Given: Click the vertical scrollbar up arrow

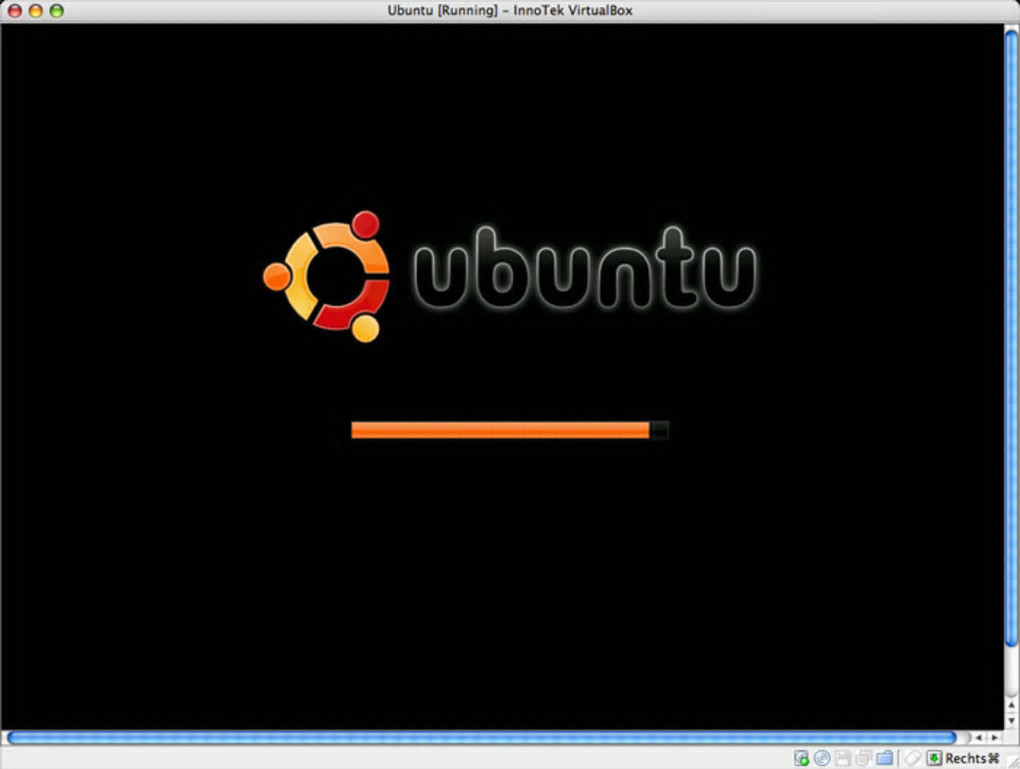Looking at the screenshot, I should click(x=1012, y=705).
